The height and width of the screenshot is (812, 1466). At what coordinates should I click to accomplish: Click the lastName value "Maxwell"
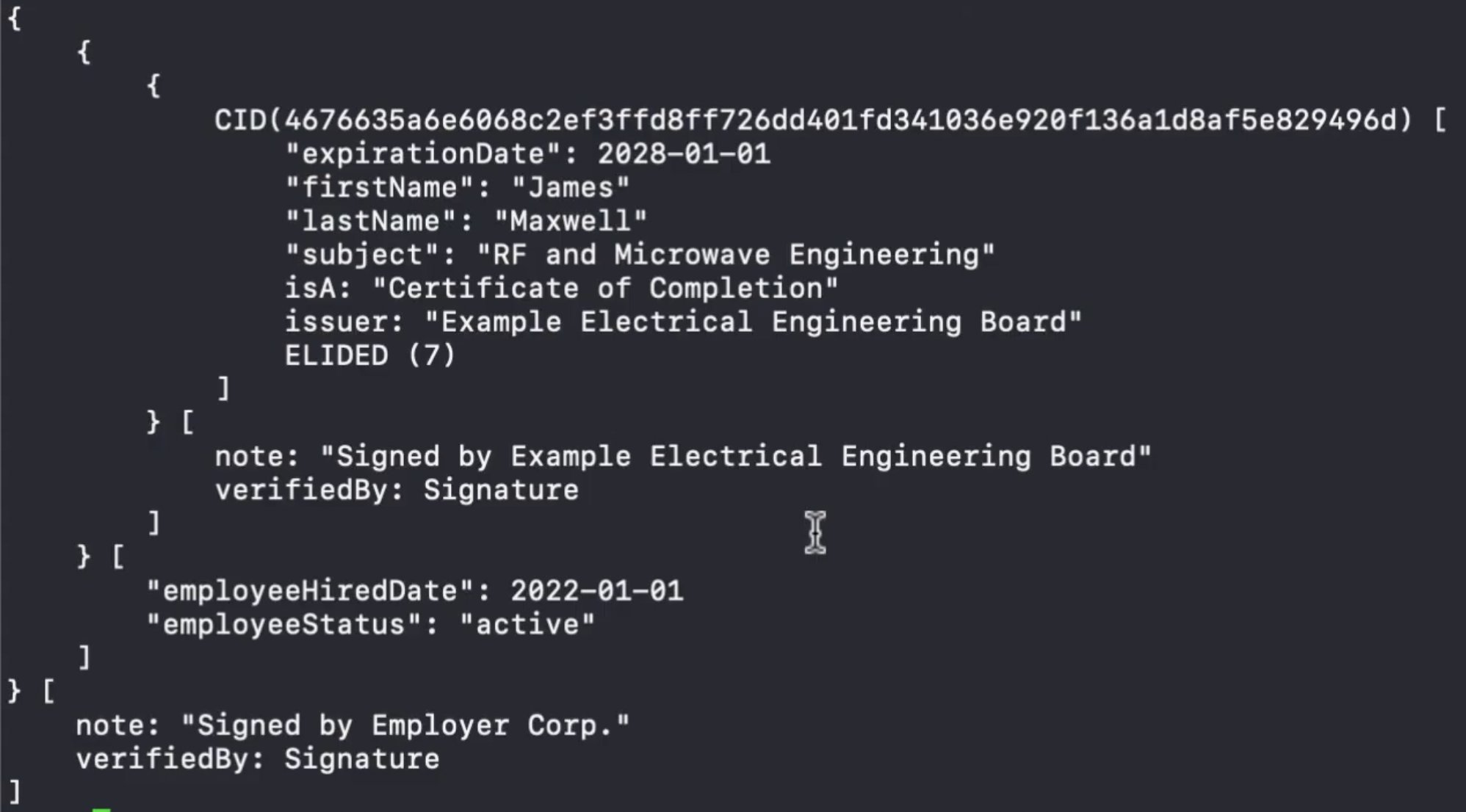click(571, 221)
